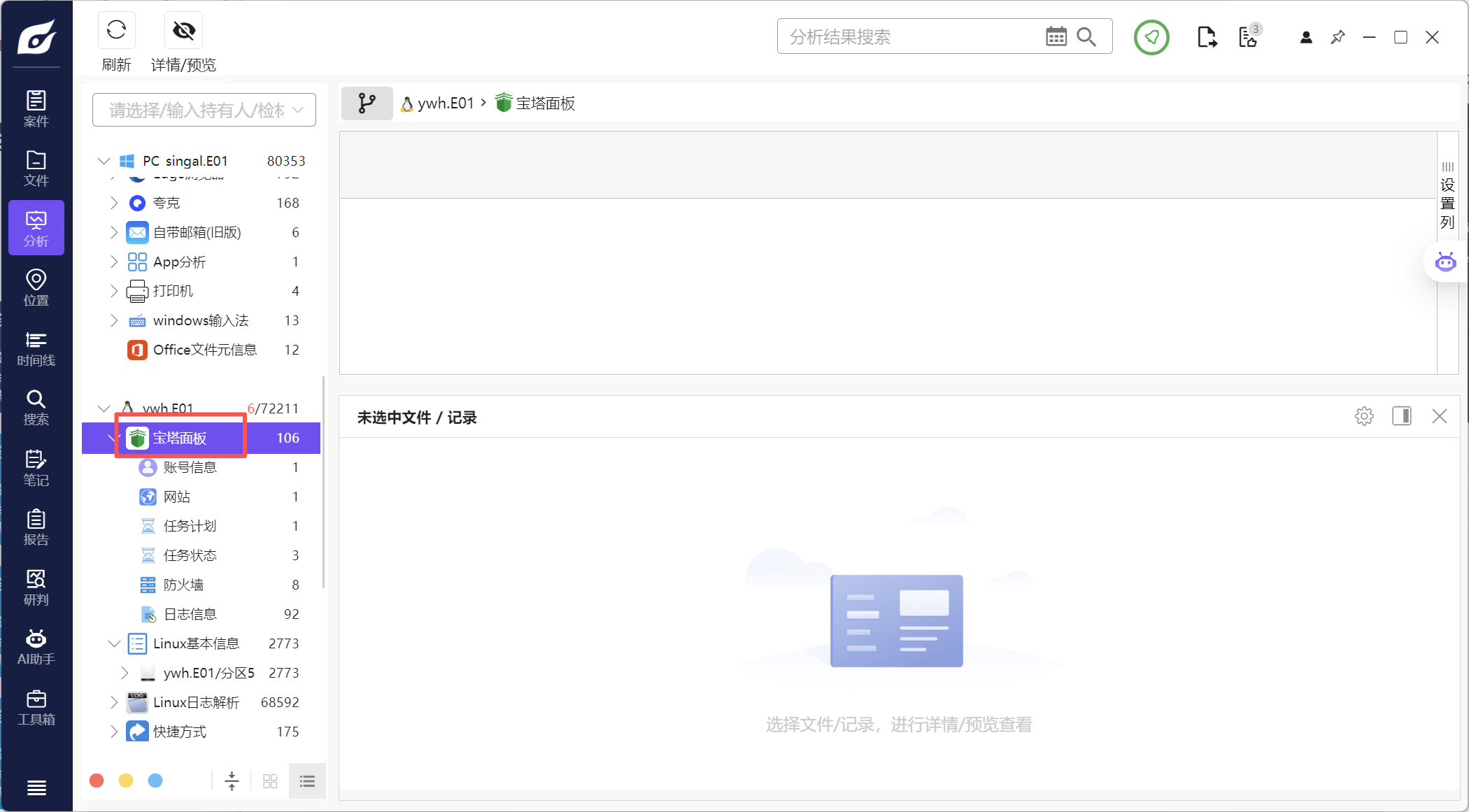Click the blue color tag dot

[x=155, y=781]
